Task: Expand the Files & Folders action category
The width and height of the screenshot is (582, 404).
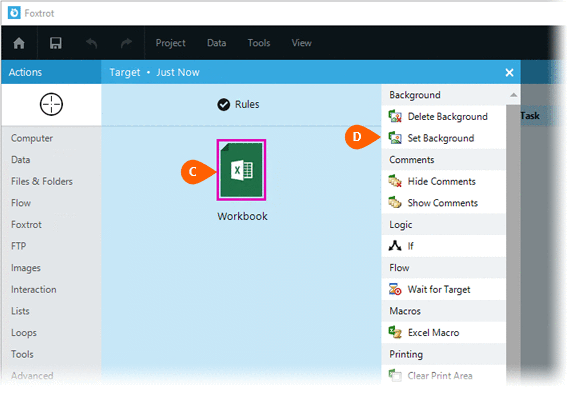Action: [42, 181]
